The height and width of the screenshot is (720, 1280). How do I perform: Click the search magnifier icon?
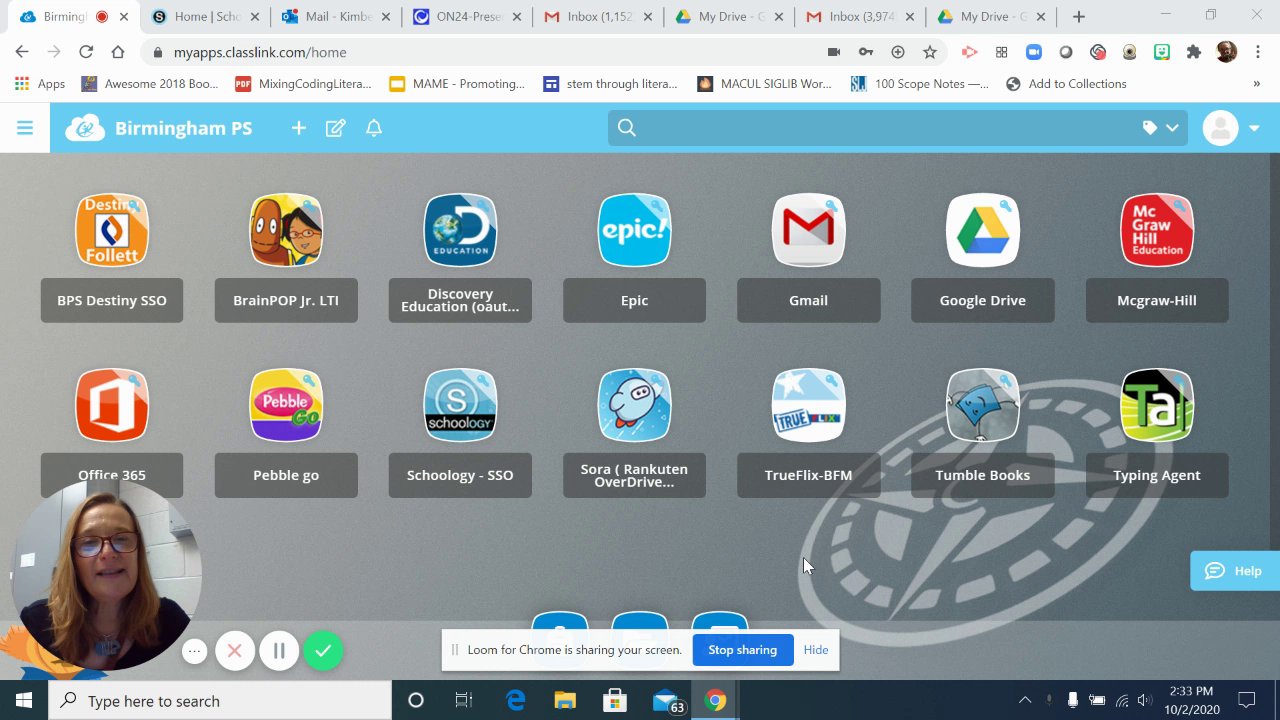pos(627,127)
